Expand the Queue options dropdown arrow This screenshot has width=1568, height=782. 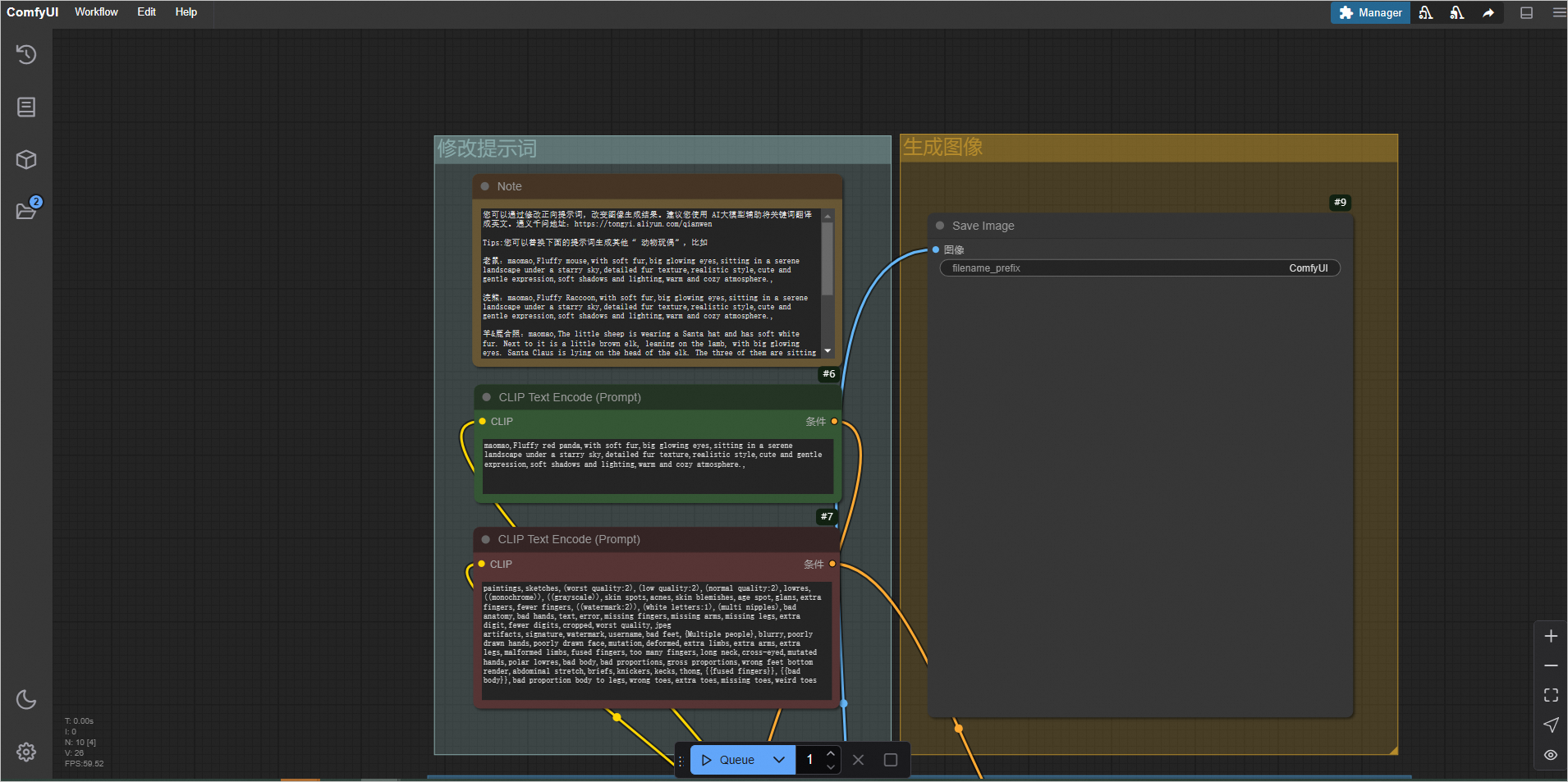(x=779, y=760)
